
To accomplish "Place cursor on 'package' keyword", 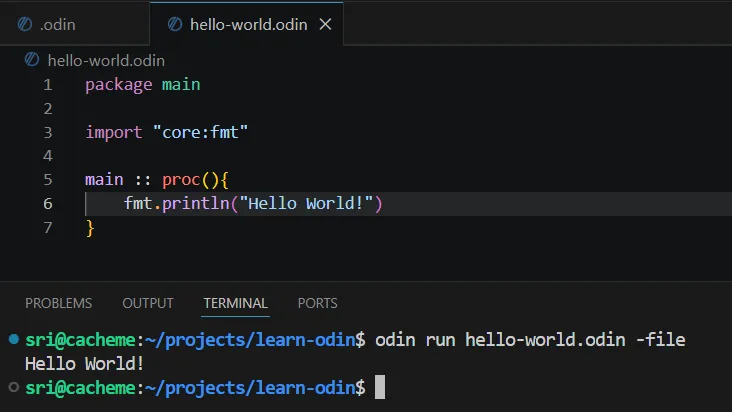I will pyautogui.click(x=119, y=85).
